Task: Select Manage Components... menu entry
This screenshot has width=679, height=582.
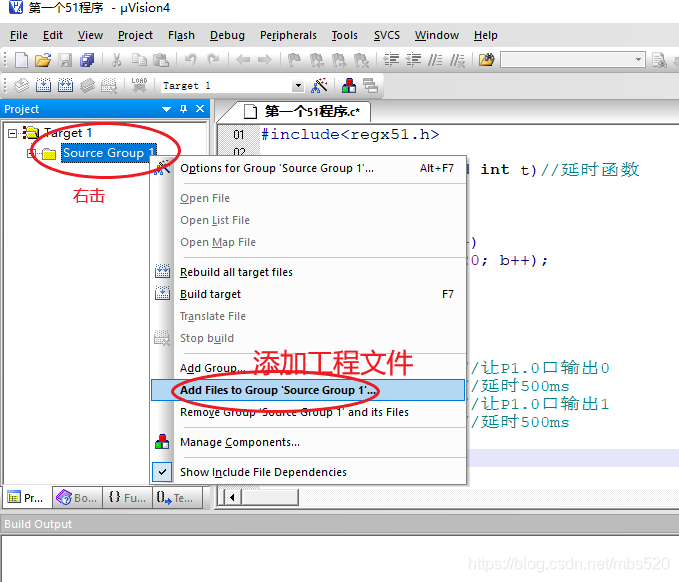Action: [x=308, y=442]
